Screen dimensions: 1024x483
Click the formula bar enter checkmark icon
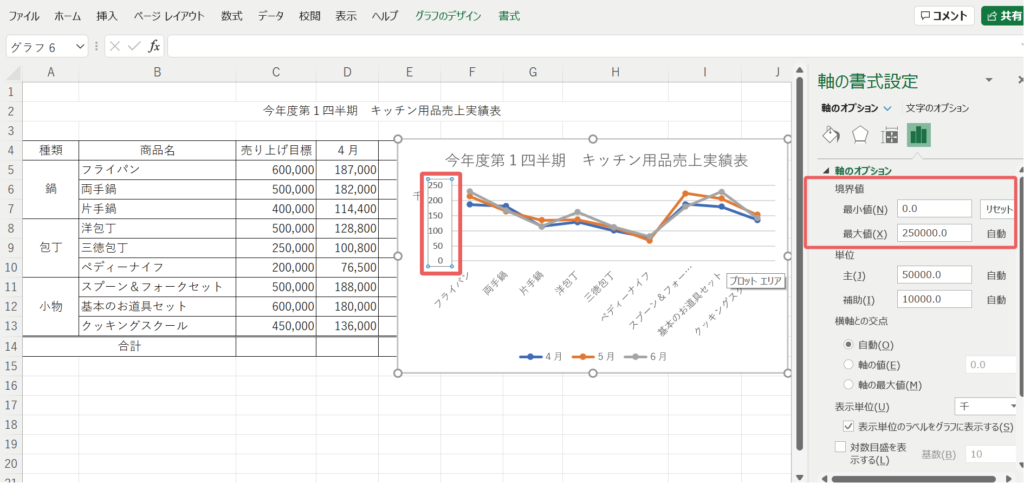click(134, 46)
